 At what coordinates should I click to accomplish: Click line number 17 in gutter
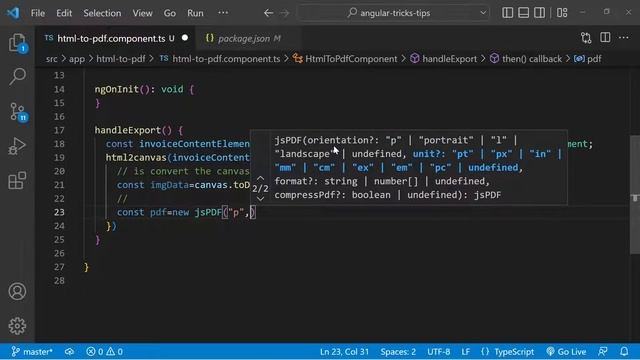tap(59, 130)
